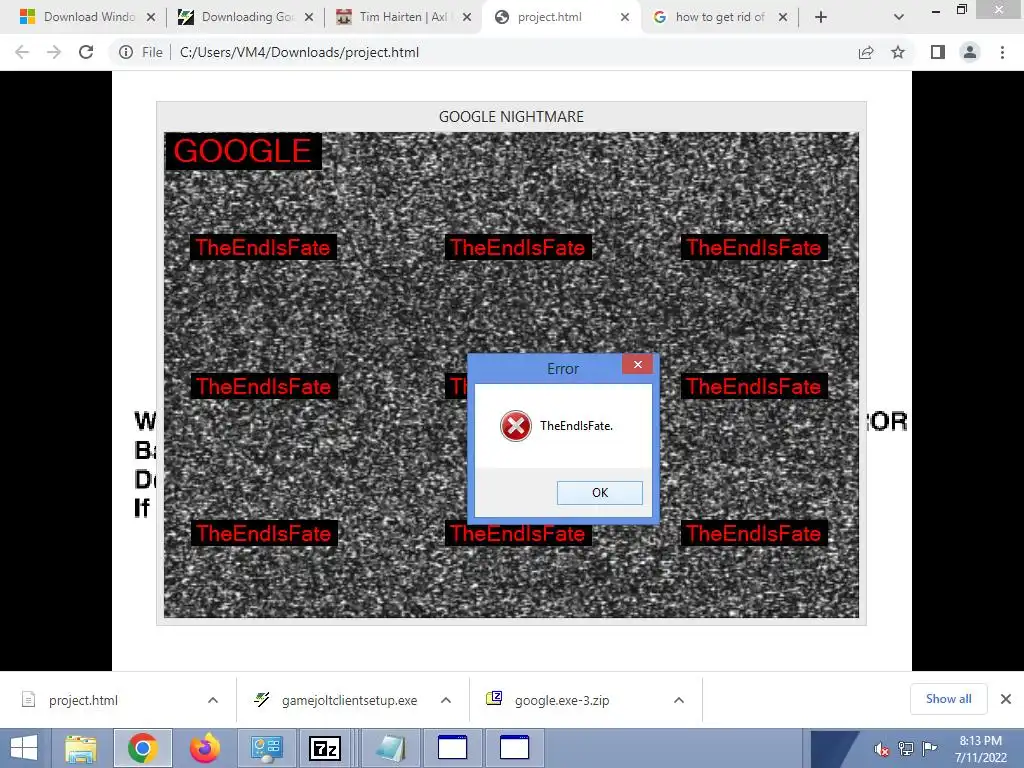Close the downloads shelf
The image size is (1024, 768).
[x=1006, y=699]
